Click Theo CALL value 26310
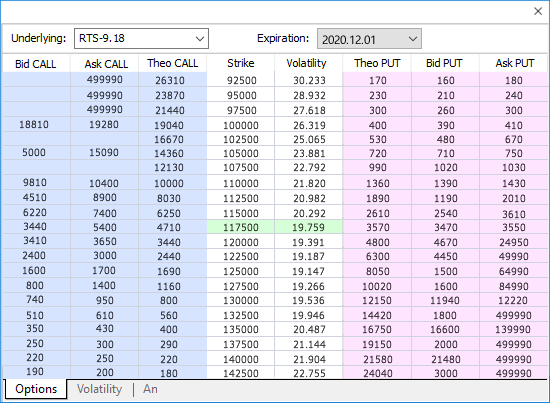This screenshot has height=403, width=550. click(170, 80)
